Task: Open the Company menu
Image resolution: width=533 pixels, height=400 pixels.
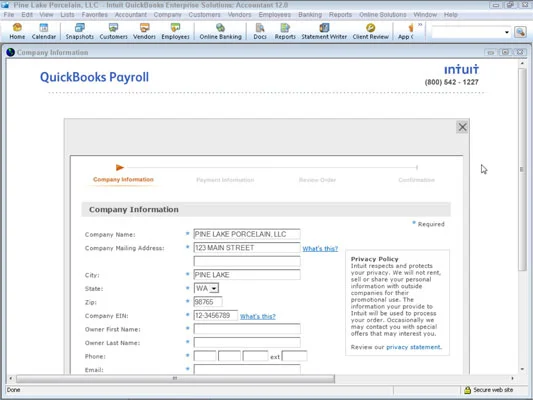Action: click(x=167, y=15)
